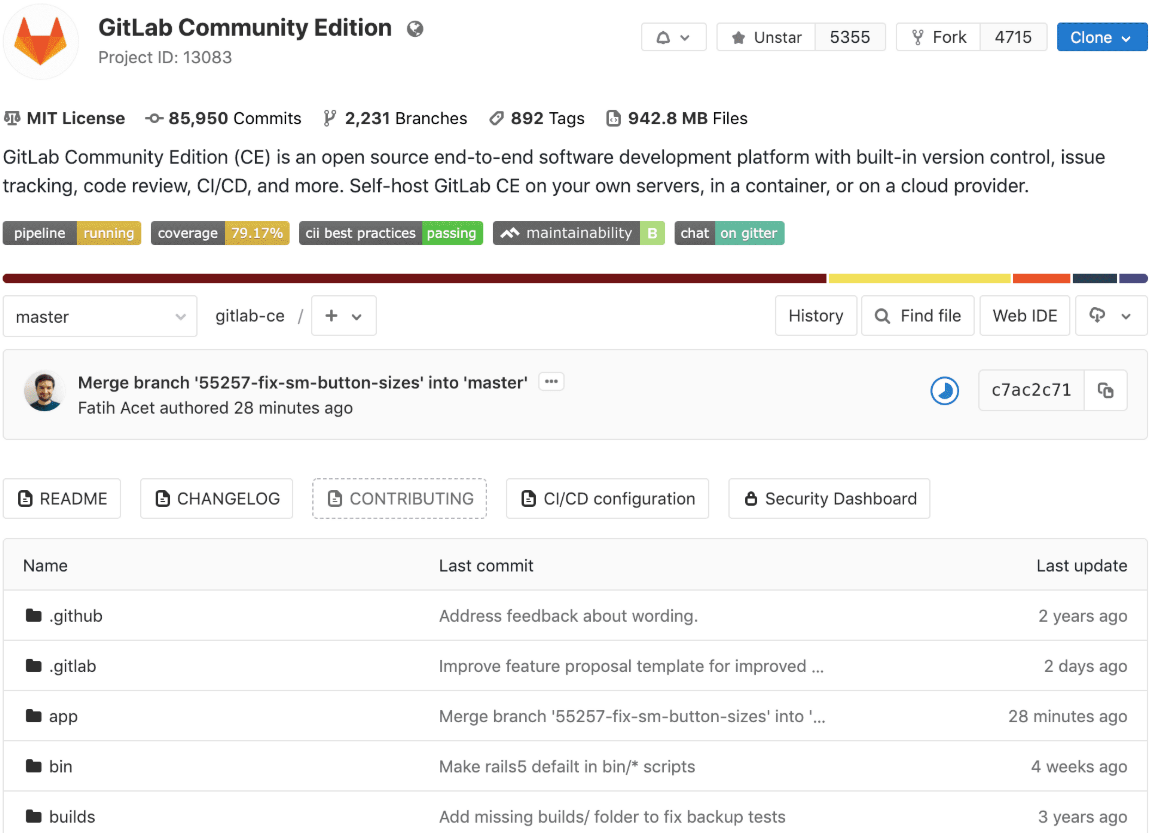Launch the Web IDE
The width and height of the screenshot is (1158, 833).
coord(1024,316)
